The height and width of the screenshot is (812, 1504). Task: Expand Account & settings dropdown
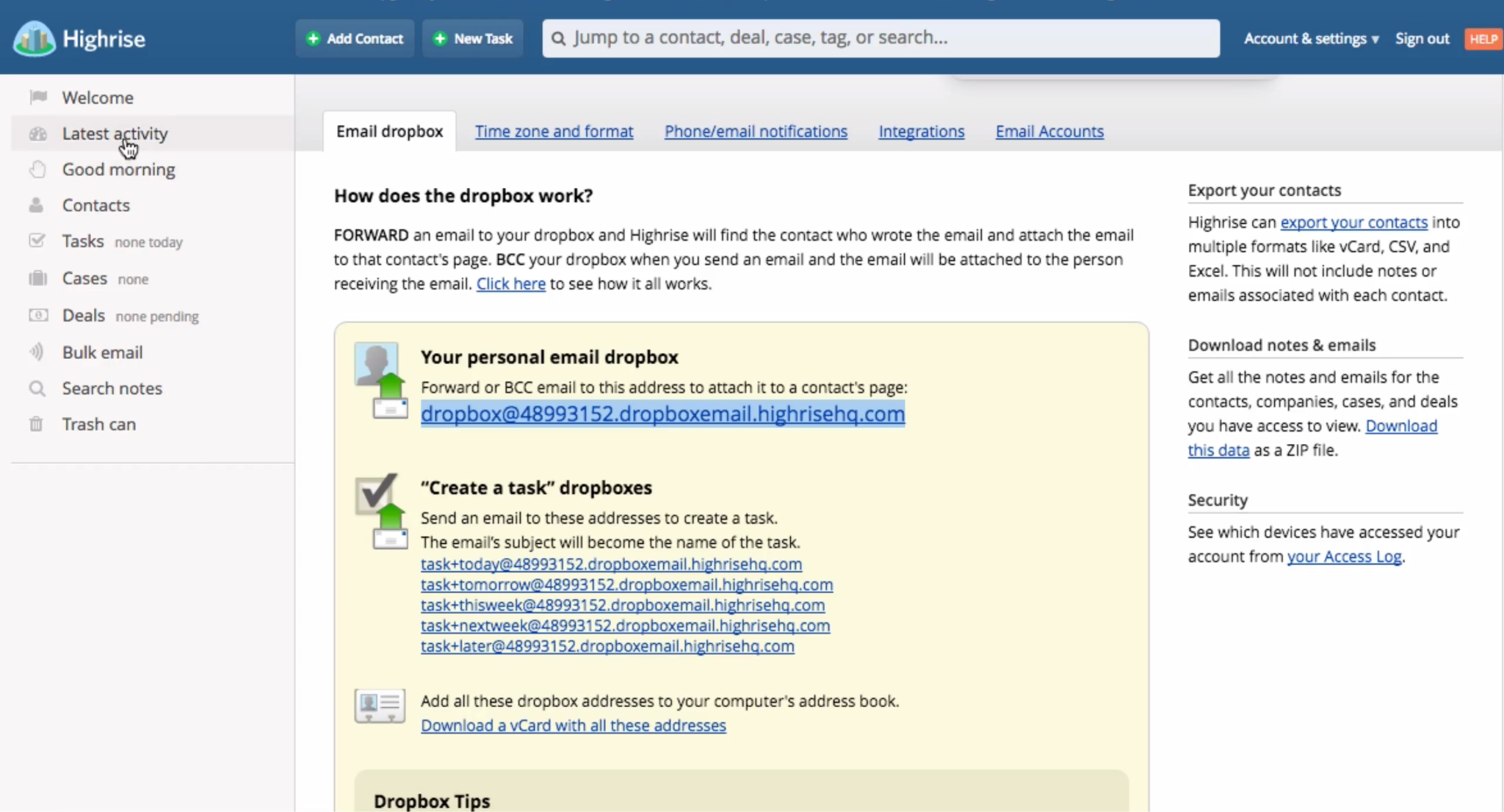pos(1312,39)
